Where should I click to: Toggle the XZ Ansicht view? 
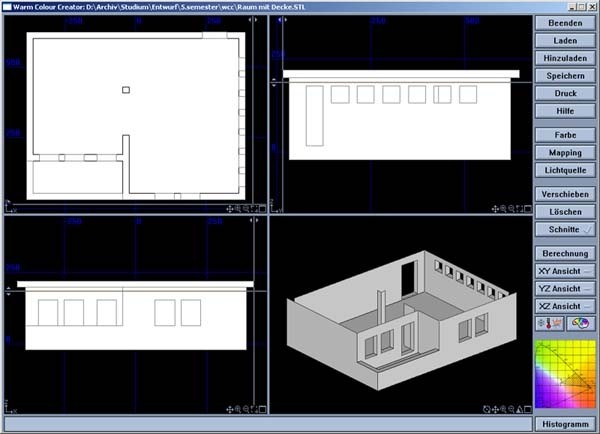point(565,305)
